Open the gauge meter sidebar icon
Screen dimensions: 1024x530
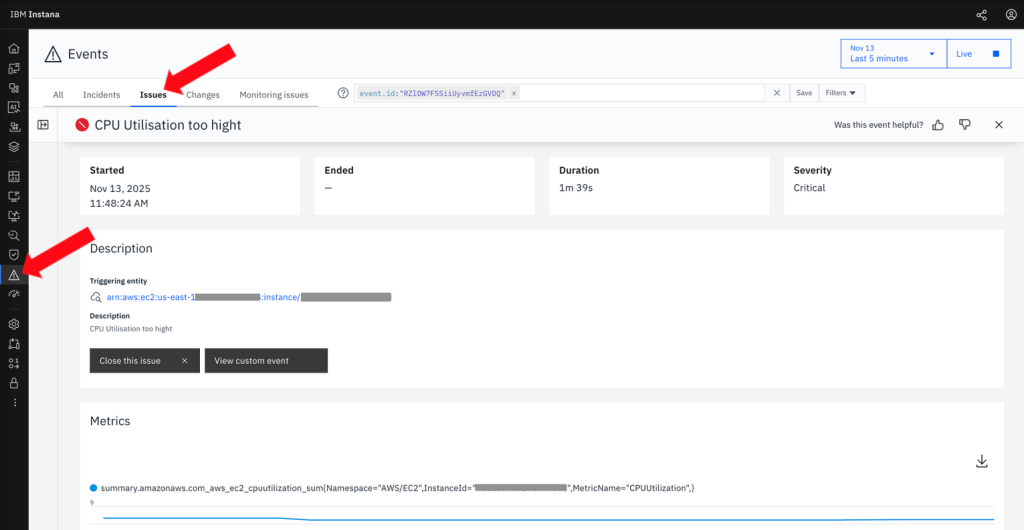(14, 295)
